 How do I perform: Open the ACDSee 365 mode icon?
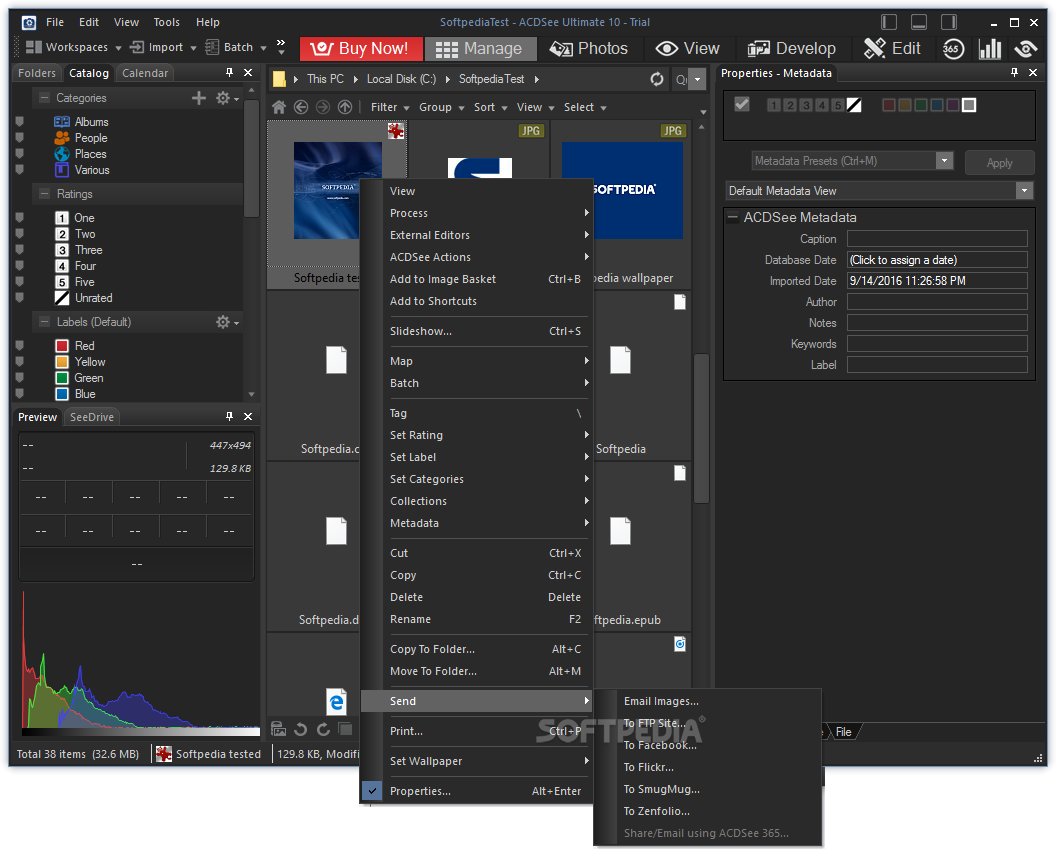click(953, 48)
